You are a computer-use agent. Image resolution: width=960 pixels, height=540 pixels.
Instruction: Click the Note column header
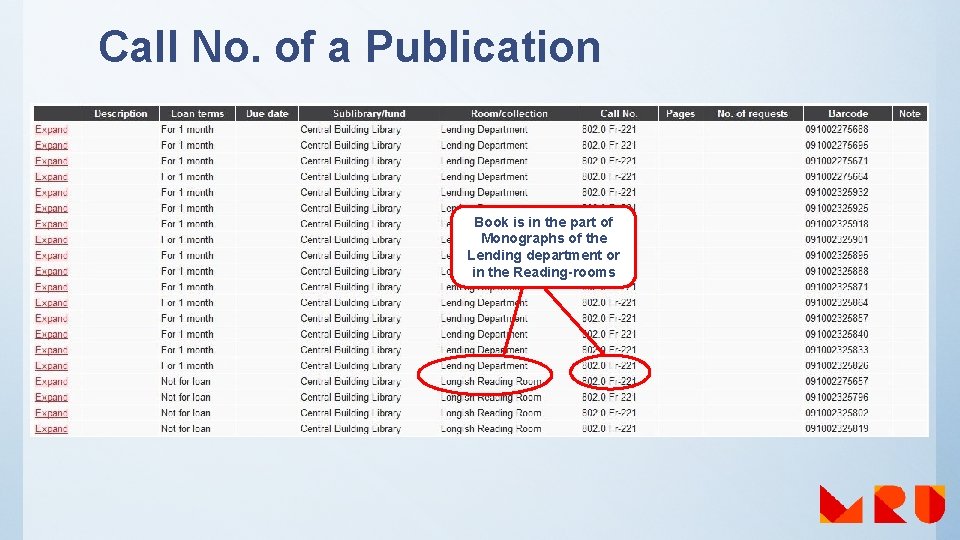click(910, 114)
